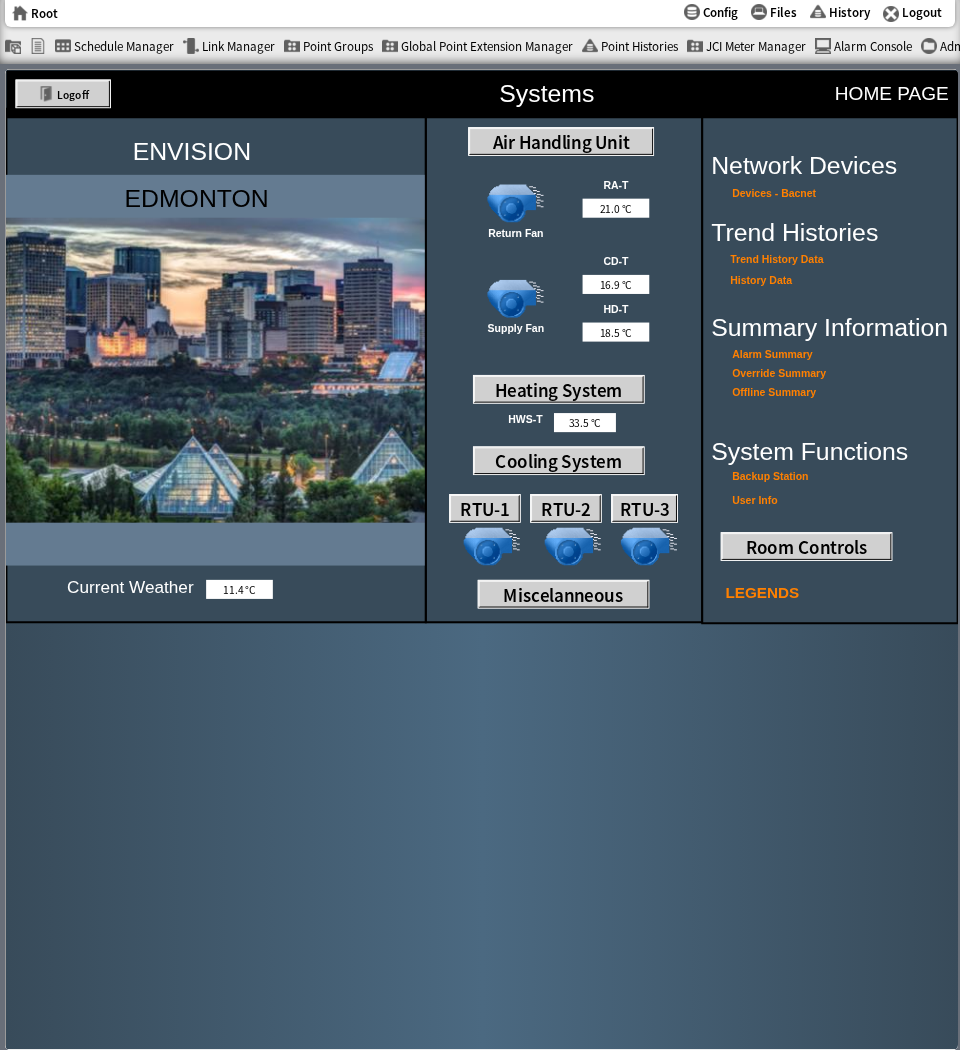Image resolution: width=960 pixels, height=1050 pixels.
Task: Click the Return Fan icon
Action: (x=514, y=203)
